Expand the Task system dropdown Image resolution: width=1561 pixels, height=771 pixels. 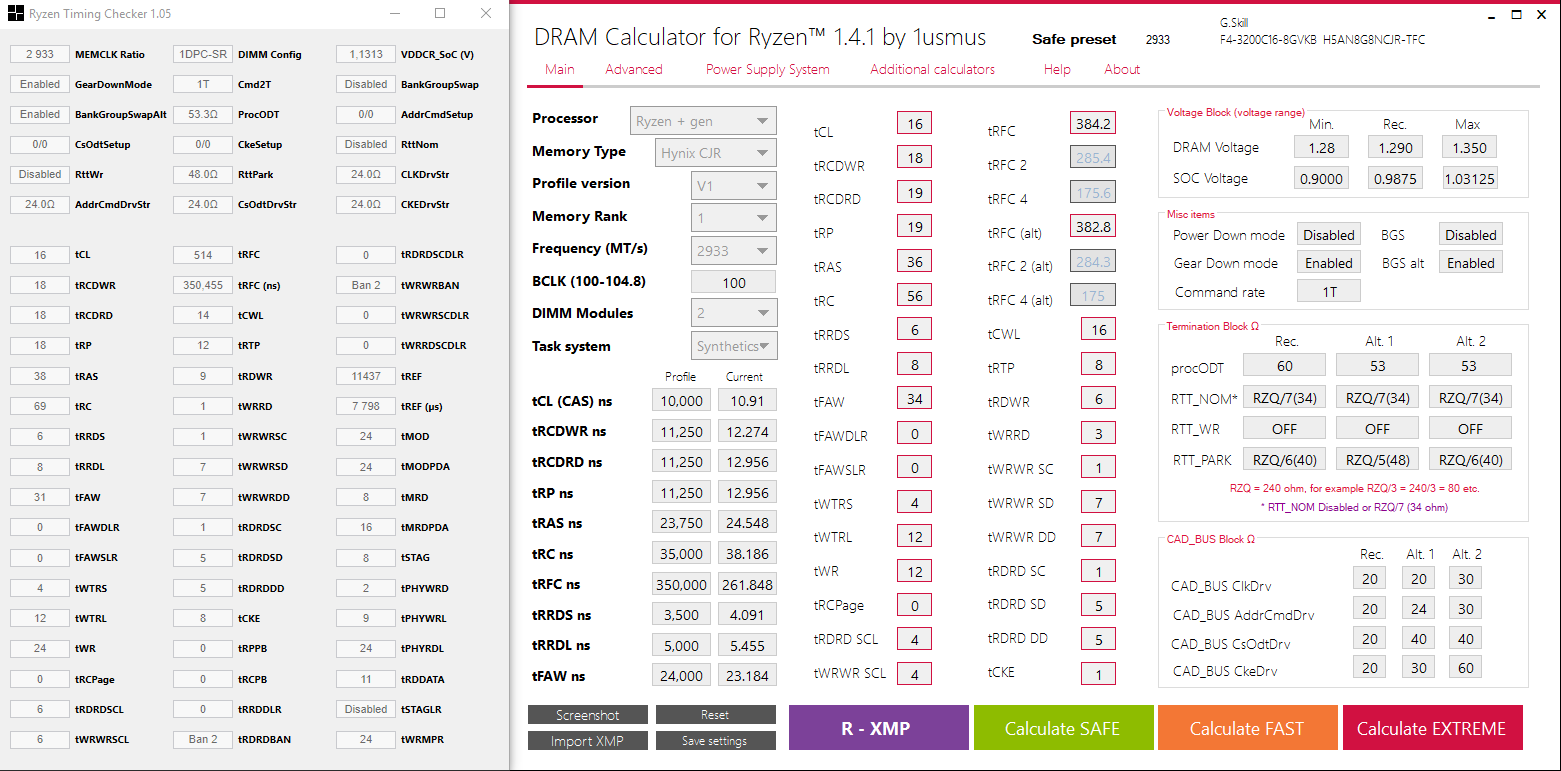(x=735, y=346)
